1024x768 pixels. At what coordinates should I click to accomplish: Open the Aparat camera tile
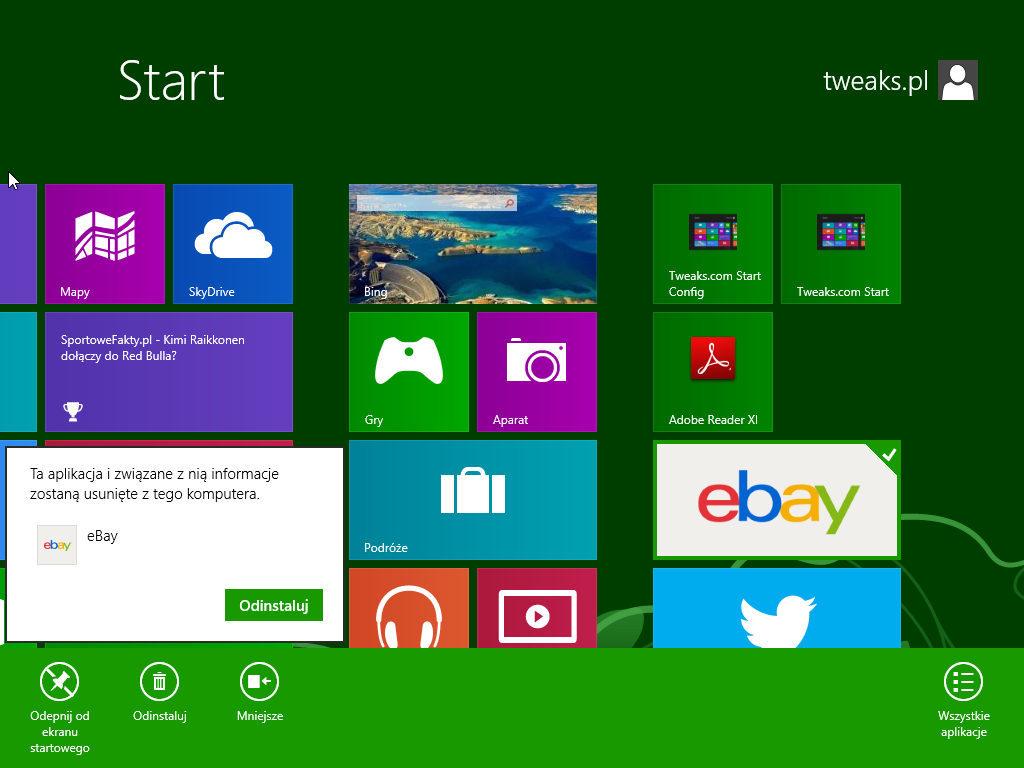point(537,372)
